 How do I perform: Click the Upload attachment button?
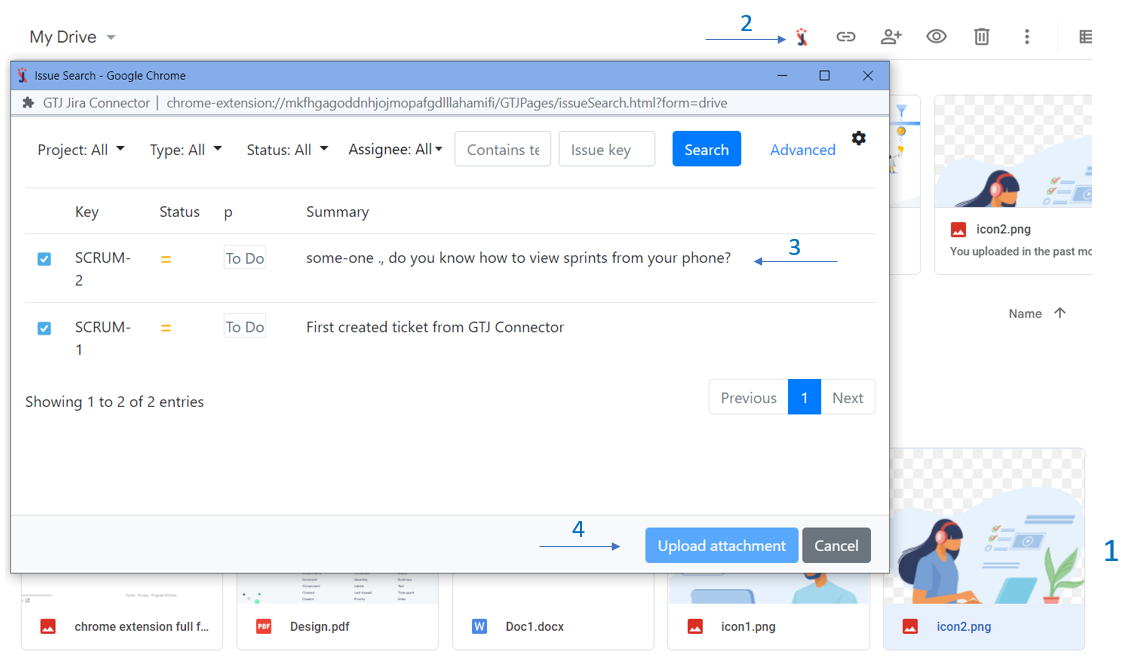(x=721, y=545)
